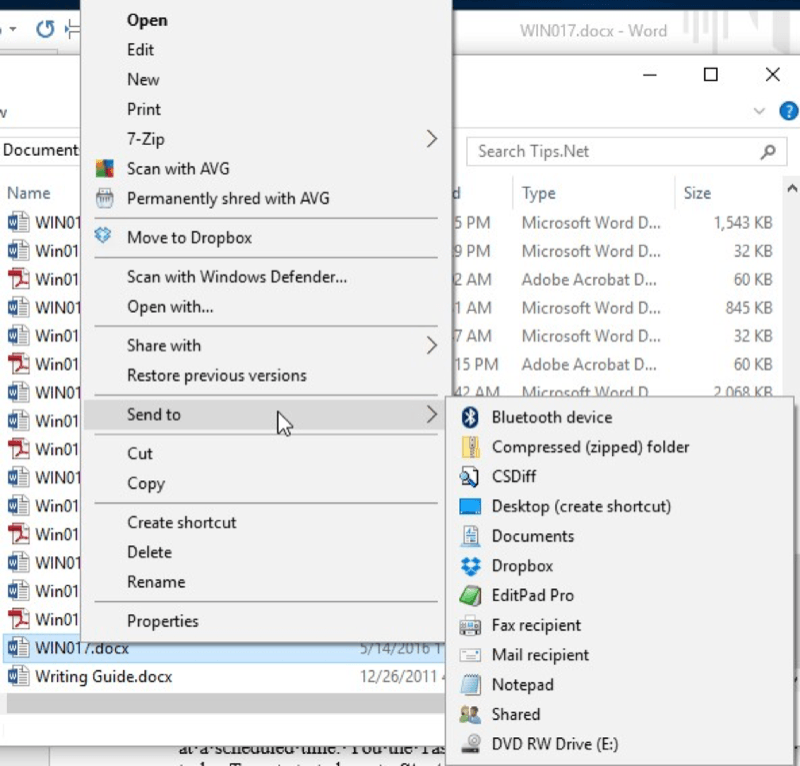Click the refresh arrow icon in address bar

[45, 29]
